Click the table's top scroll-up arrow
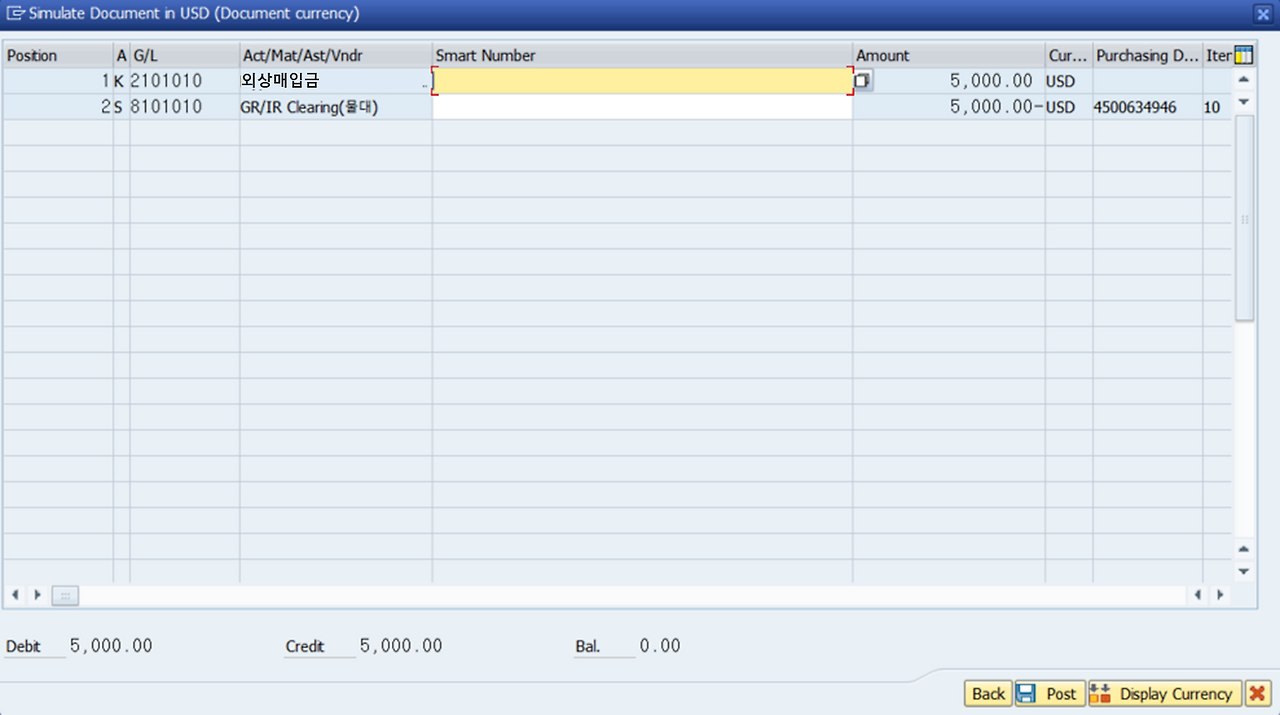Screen dimensions: 1280x715 point(1244,80)
